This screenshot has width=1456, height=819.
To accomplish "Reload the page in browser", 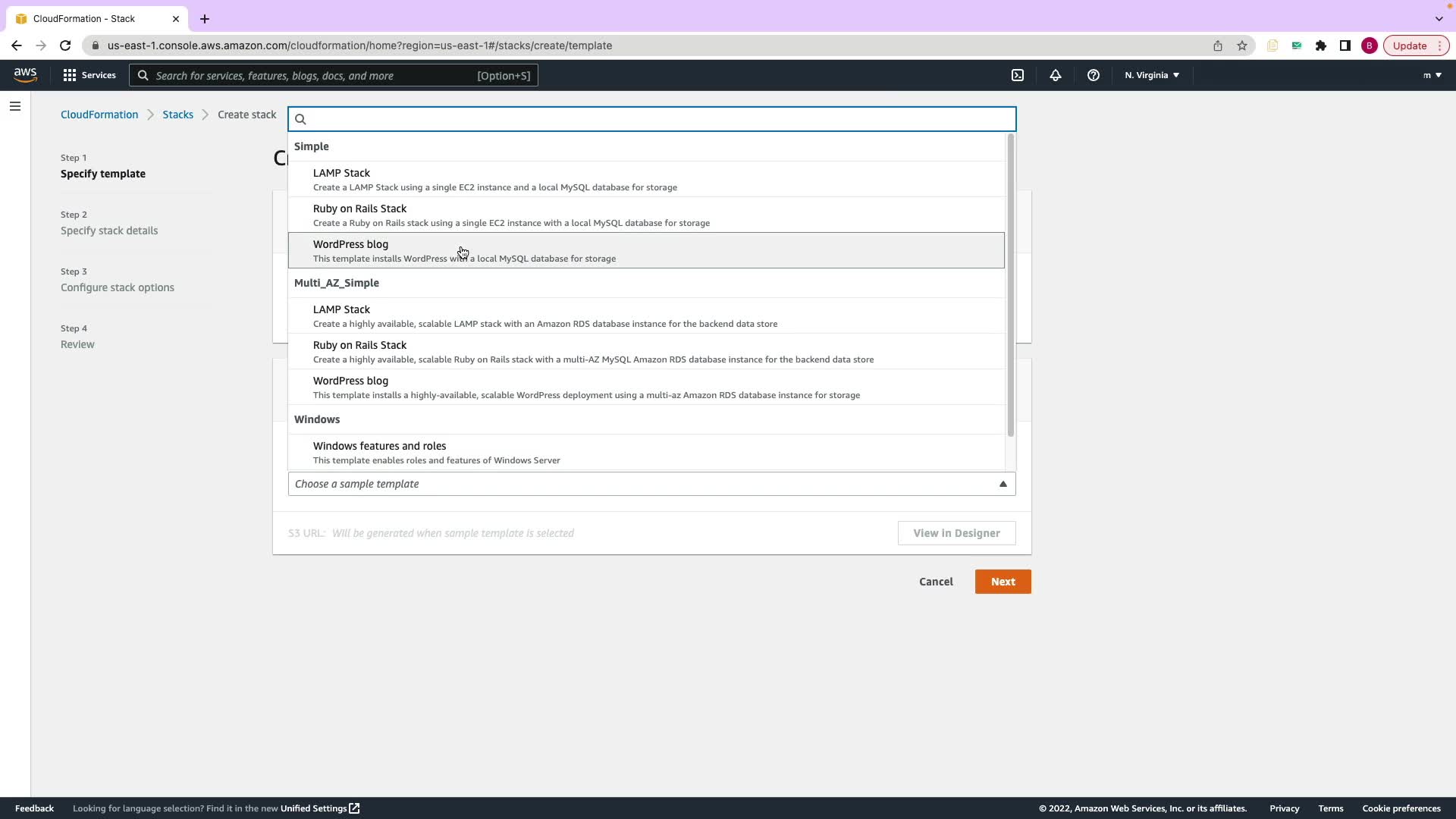I will [65, 45].
